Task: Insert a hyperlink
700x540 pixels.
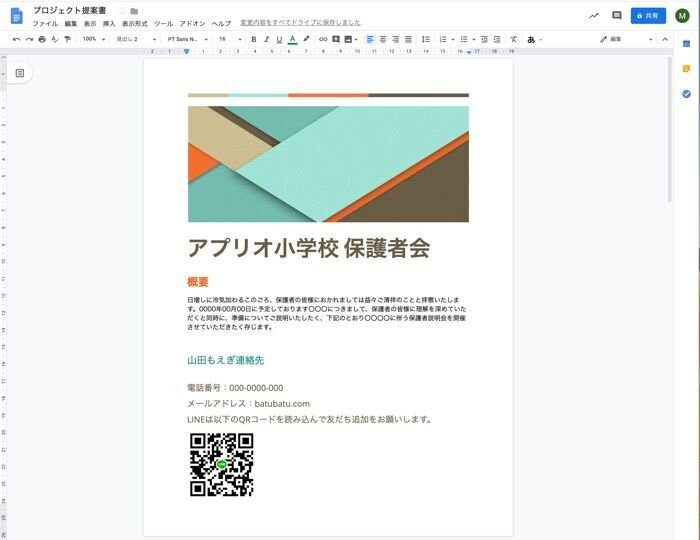Action: click(x=323, y=39)
